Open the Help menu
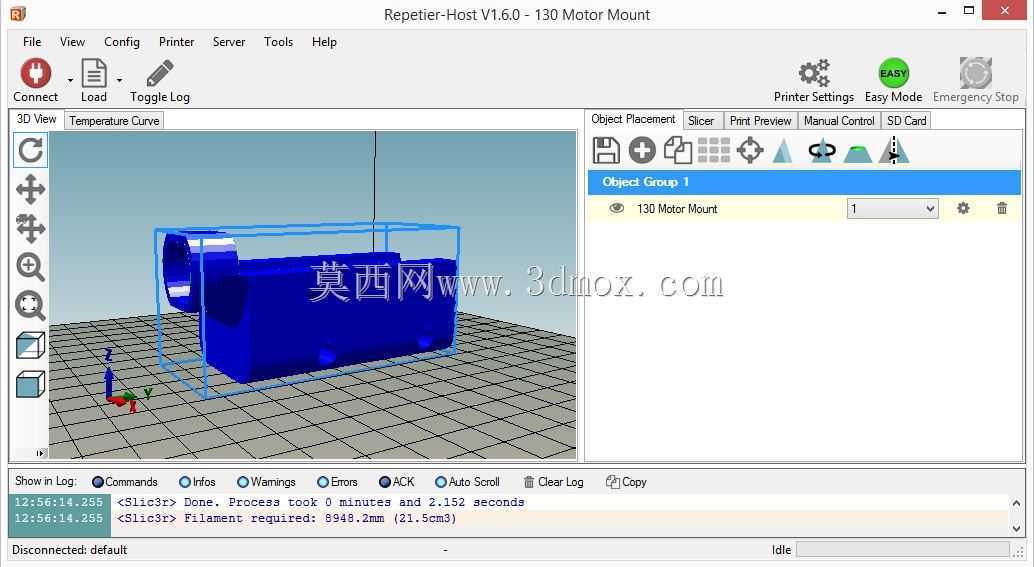 coord(324,42)
